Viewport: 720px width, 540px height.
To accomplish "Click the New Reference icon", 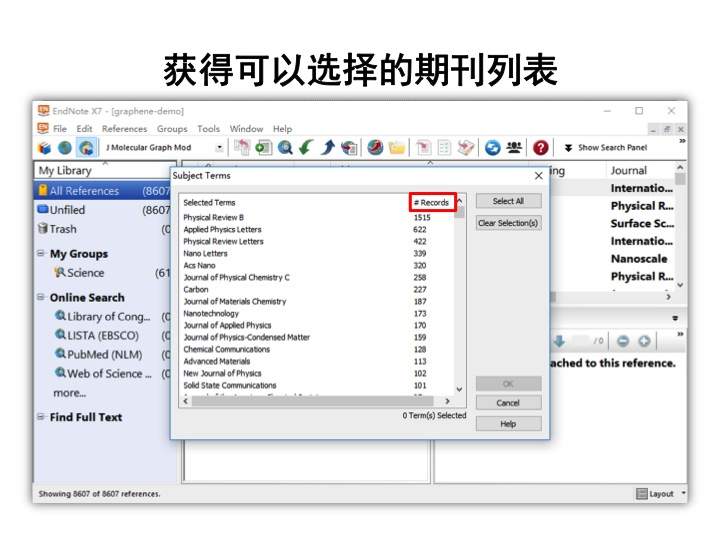I will (263, 147).
